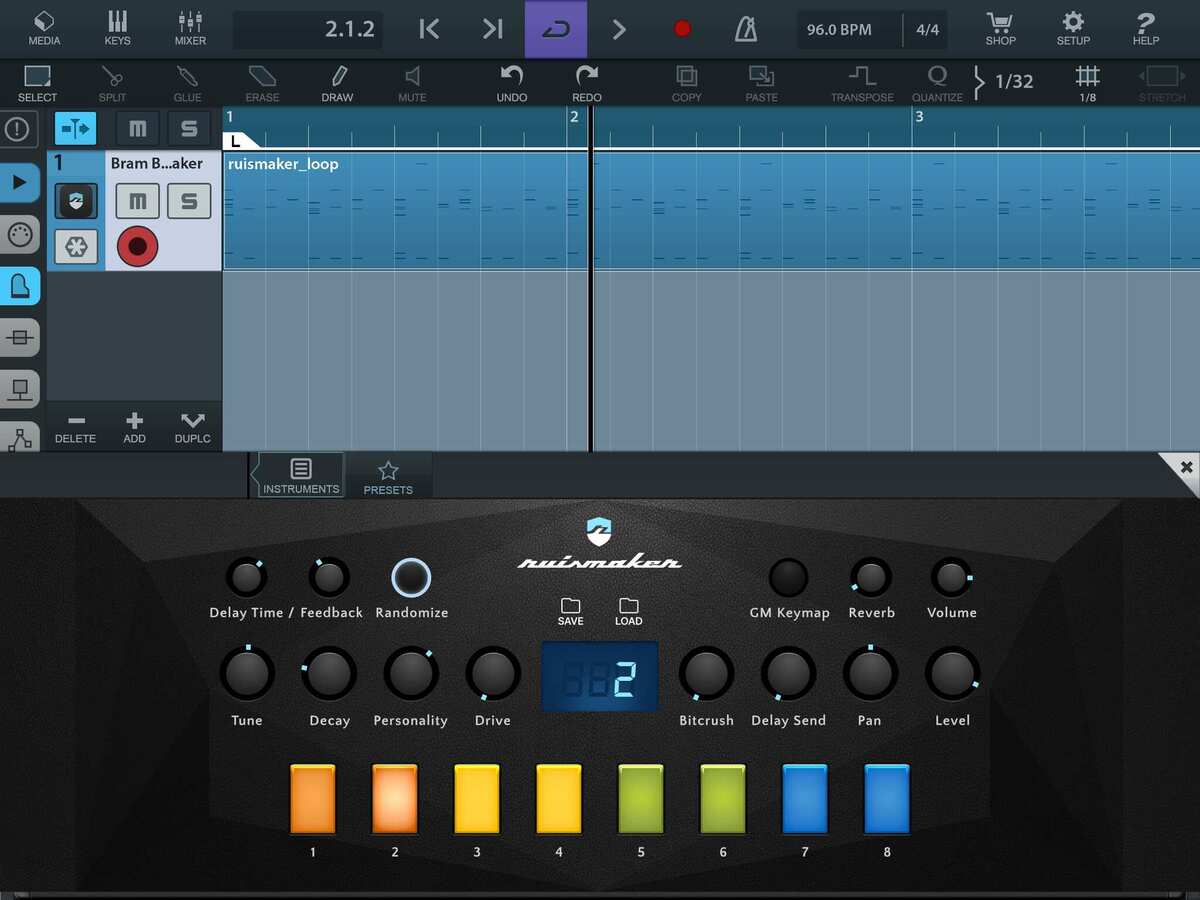The height and width of the screenshot is (900, 1200).
Task: Jump to the song start
Action: [429, 29]
